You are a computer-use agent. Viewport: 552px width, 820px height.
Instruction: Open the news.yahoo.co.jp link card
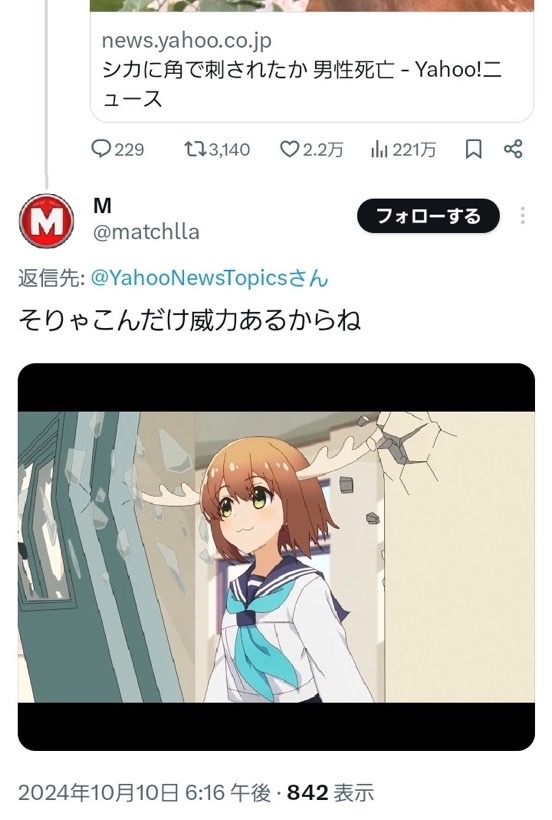click(312, 68)
